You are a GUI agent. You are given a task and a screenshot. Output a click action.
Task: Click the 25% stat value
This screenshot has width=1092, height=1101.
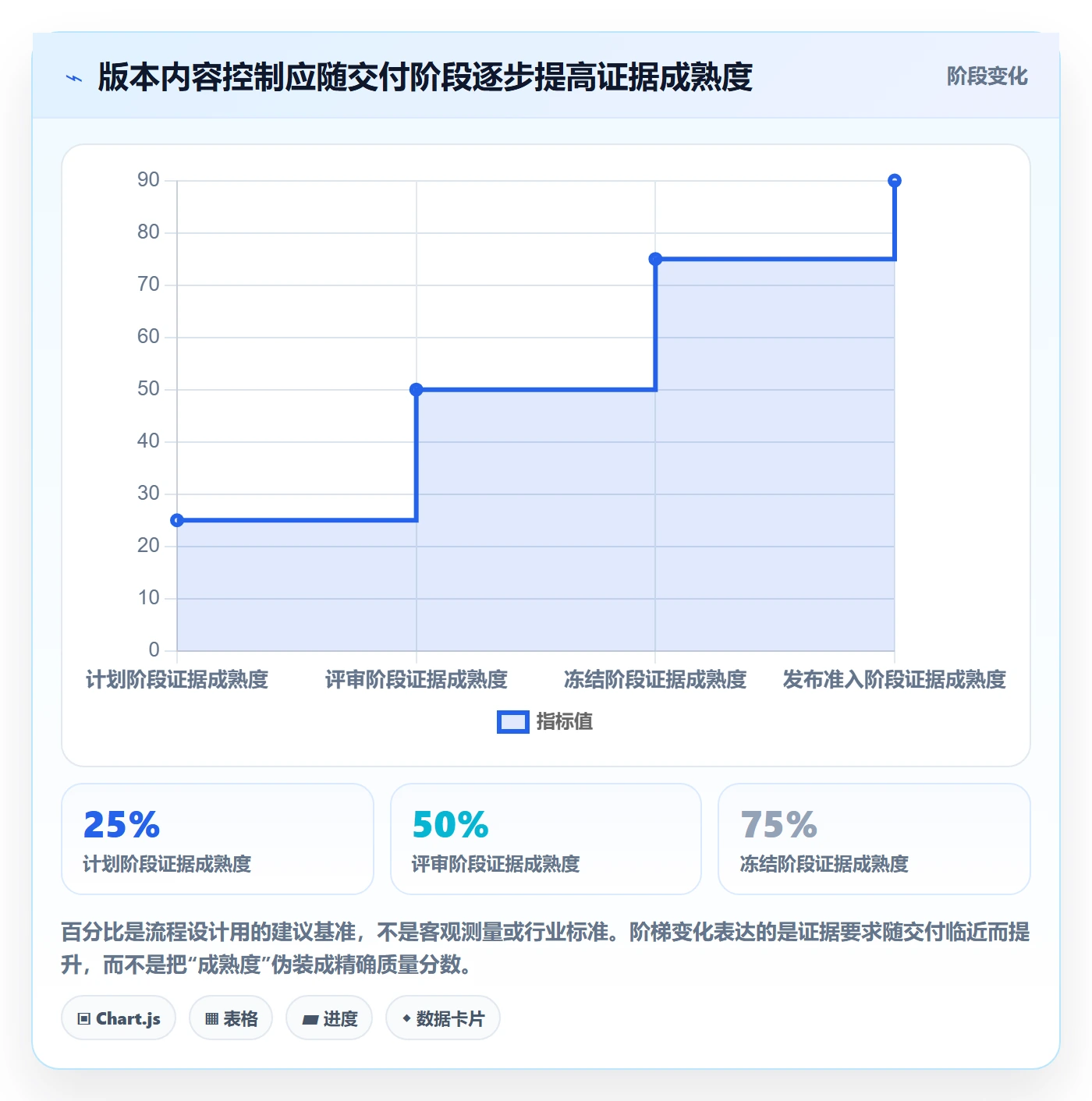click(122, 825)
